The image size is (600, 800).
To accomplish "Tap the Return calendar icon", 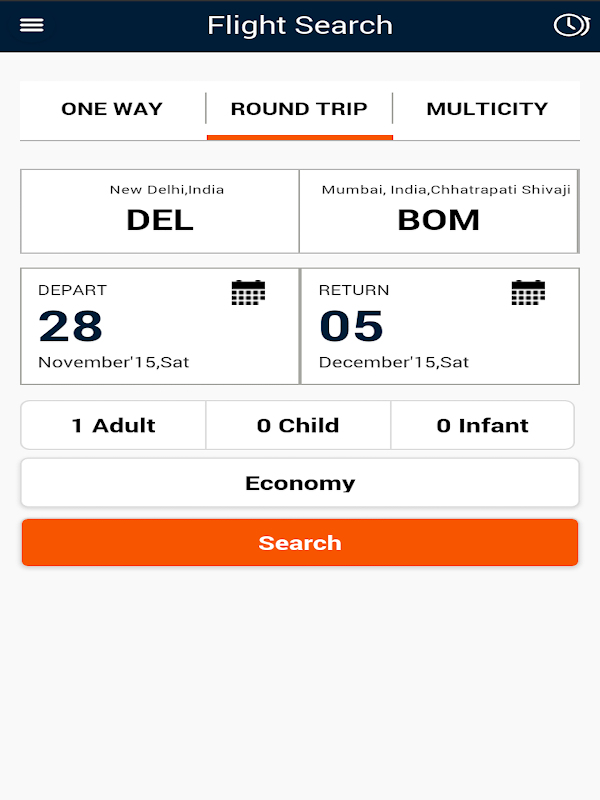I will pyautogui.click(x=528, y=293).
